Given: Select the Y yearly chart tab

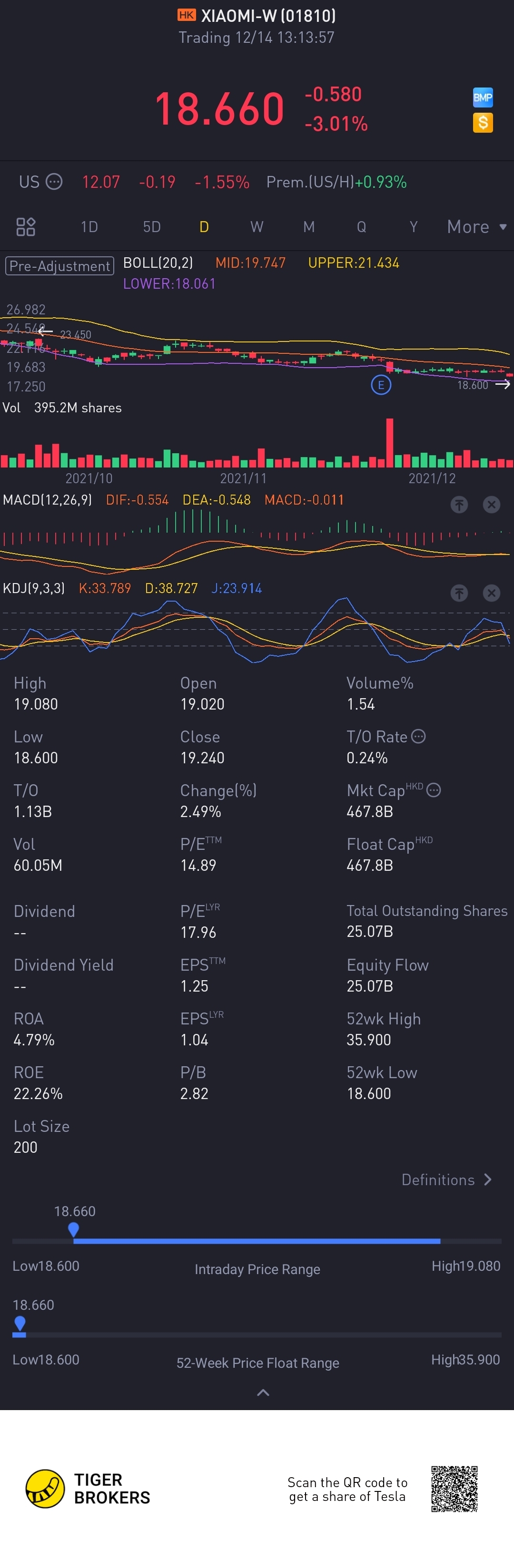Looking at the screenshot, I should 414,227.
